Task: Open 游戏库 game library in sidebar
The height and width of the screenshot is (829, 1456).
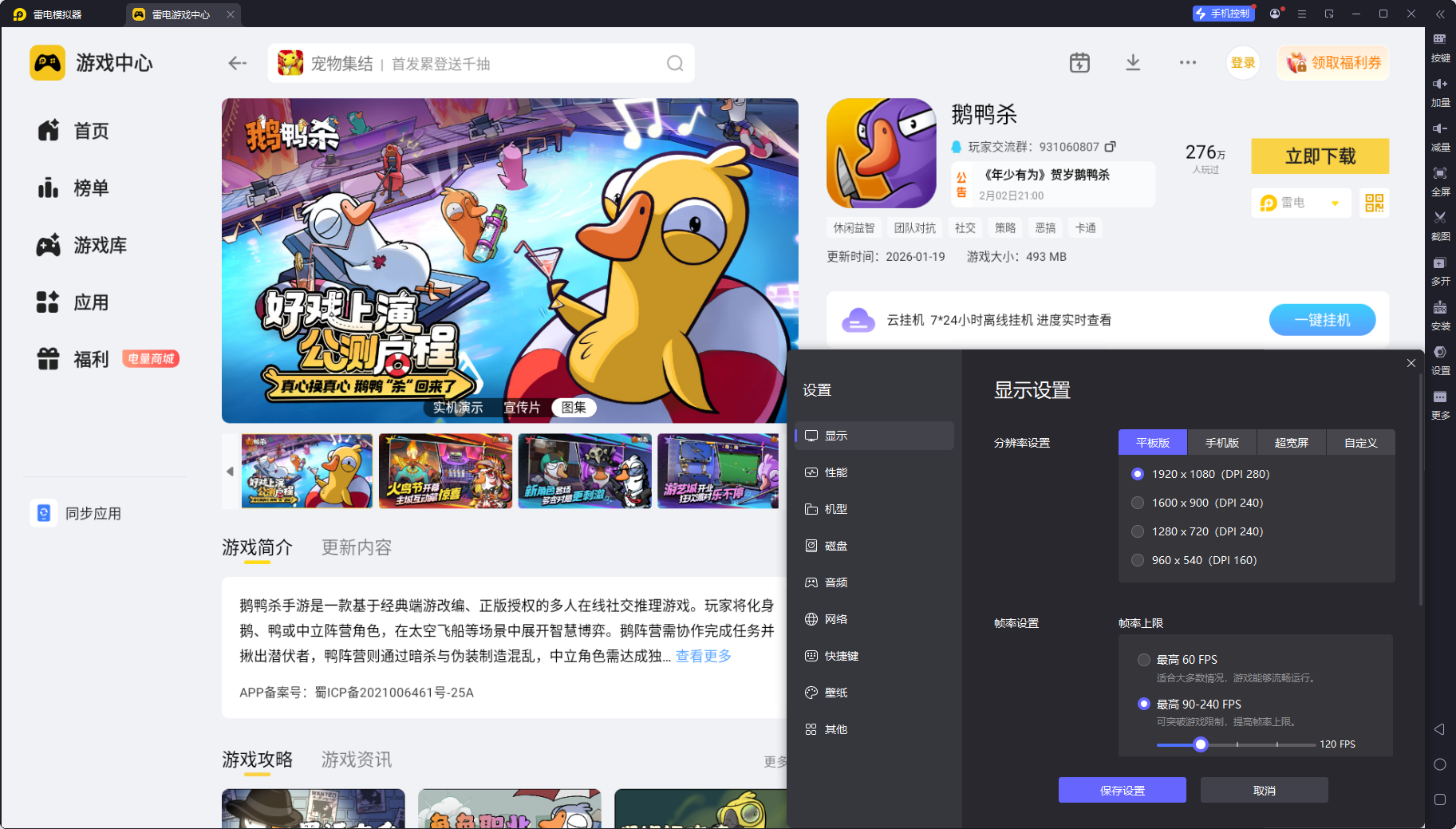Action: 81,246
